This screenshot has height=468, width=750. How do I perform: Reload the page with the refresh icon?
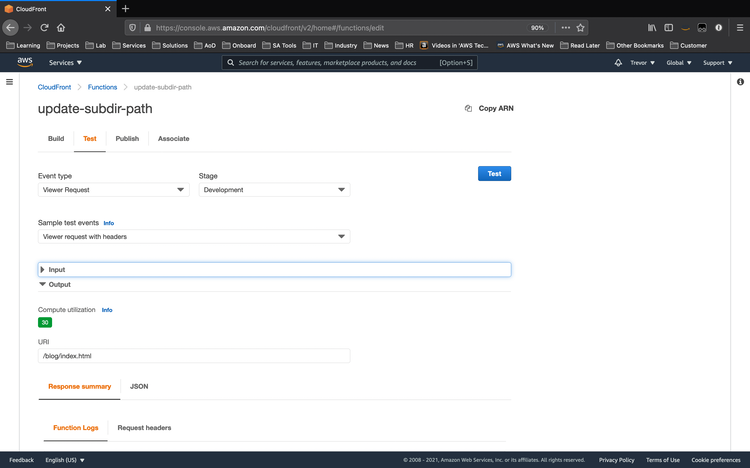pos(44,28)
